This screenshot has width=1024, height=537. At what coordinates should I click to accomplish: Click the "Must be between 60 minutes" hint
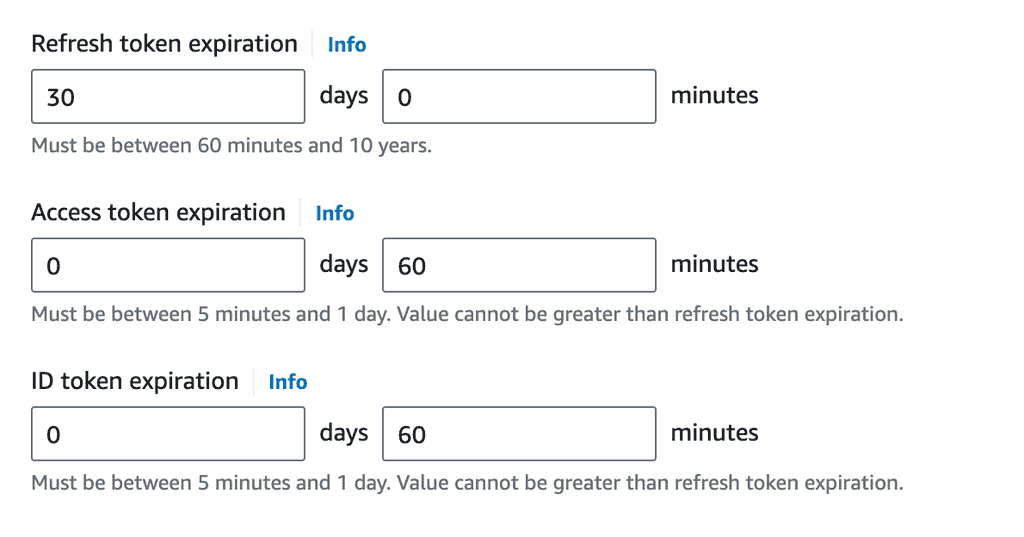point(232,146)
